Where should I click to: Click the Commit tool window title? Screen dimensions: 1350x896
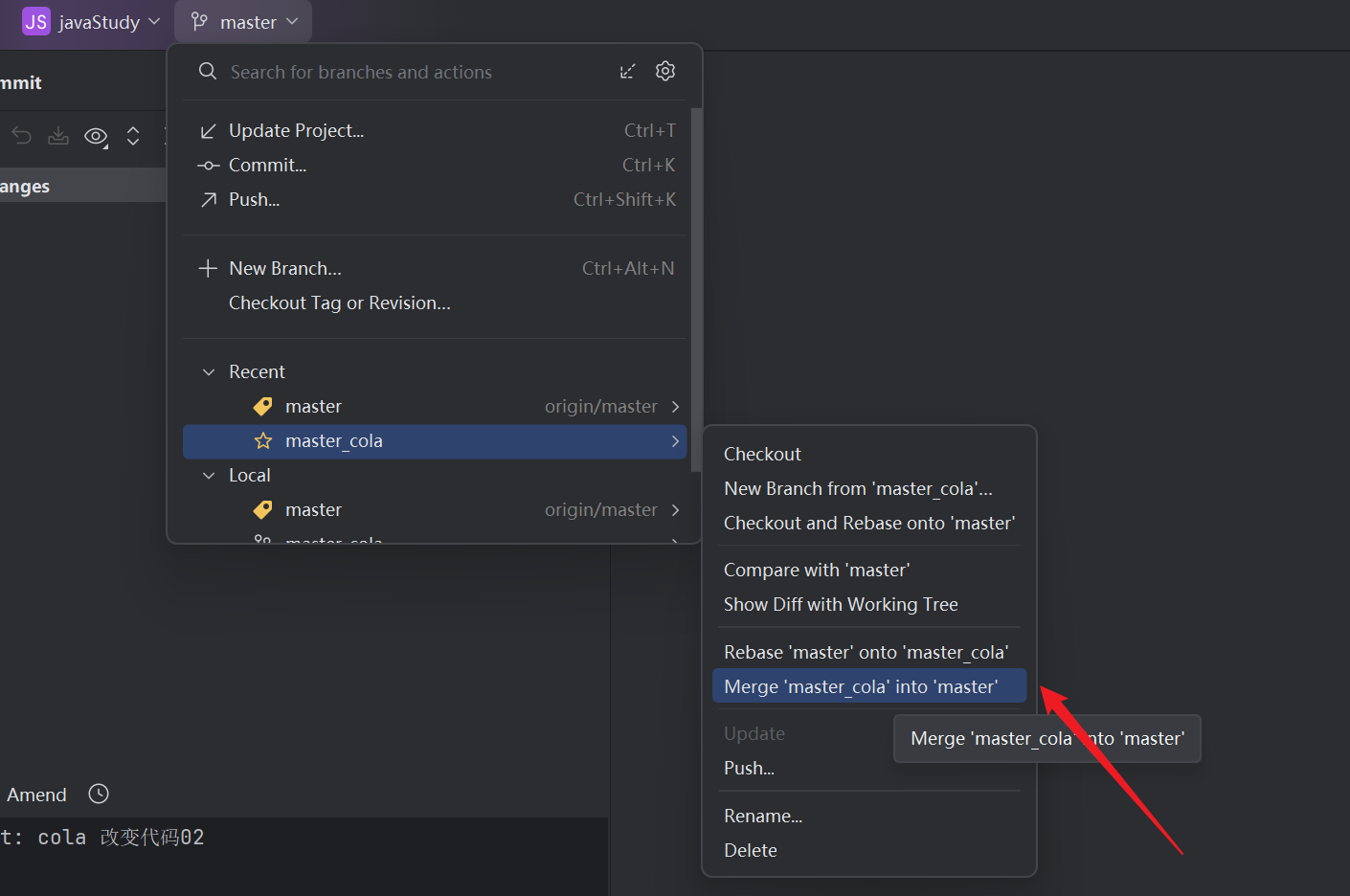tap(21, 82)
